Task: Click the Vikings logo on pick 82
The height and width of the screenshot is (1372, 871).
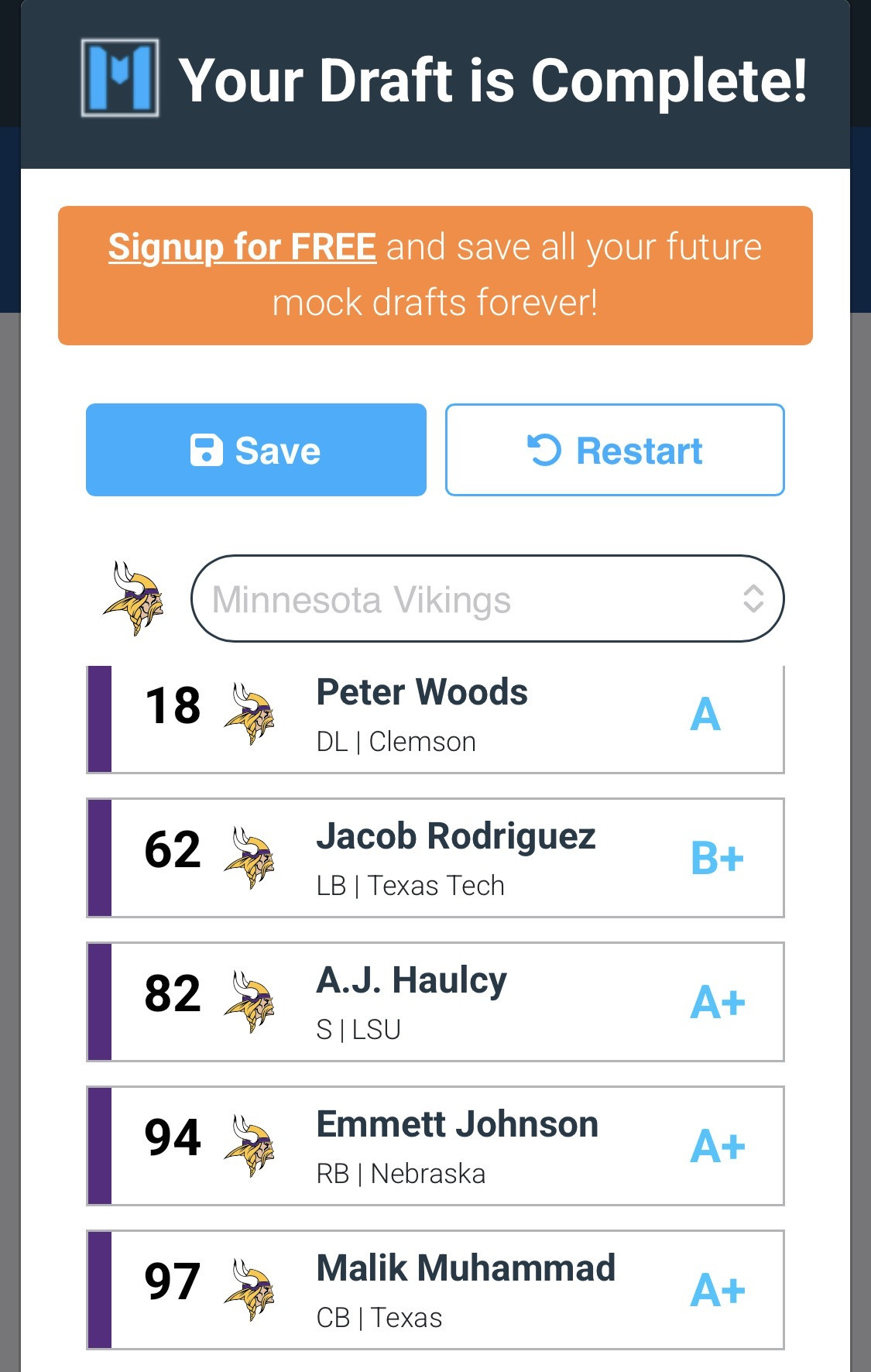Action: 249,1002
